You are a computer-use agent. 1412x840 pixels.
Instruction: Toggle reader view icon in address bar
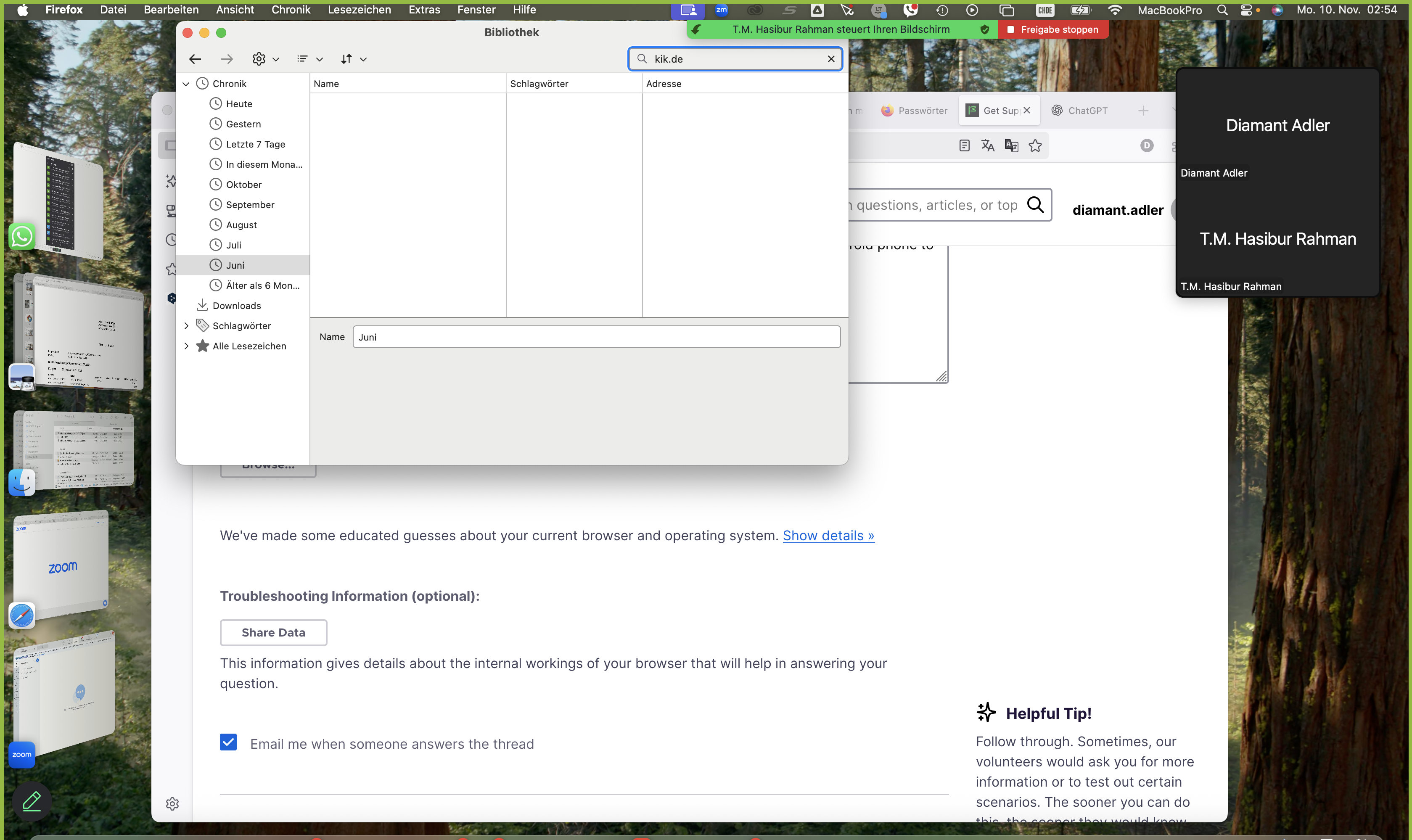click(964, 145)
